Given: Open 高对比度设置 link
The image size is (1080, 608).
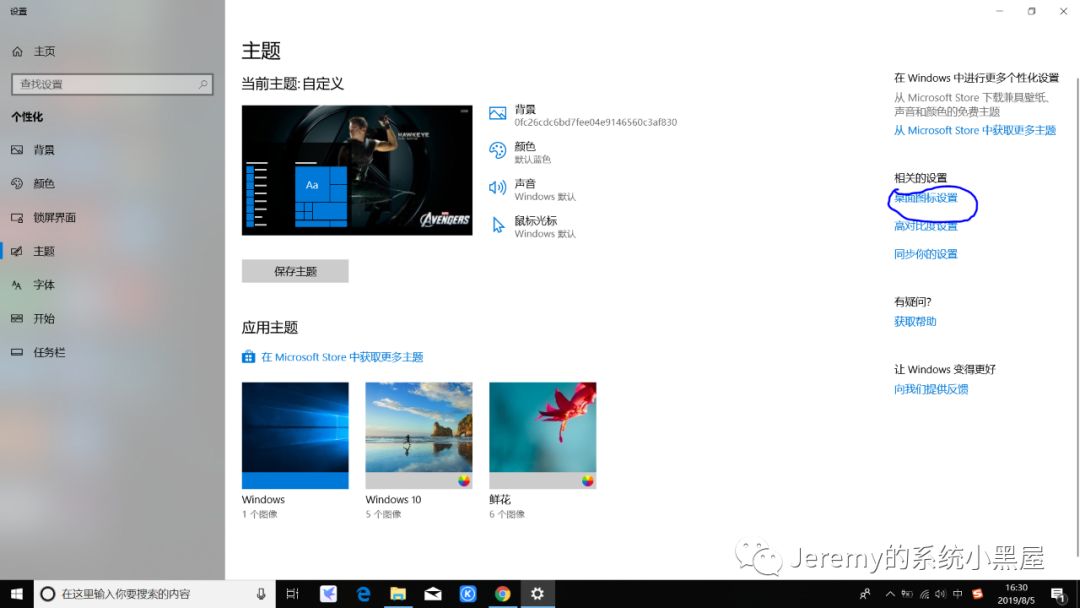Looking at the screenshot, I should tap(926, 226).
